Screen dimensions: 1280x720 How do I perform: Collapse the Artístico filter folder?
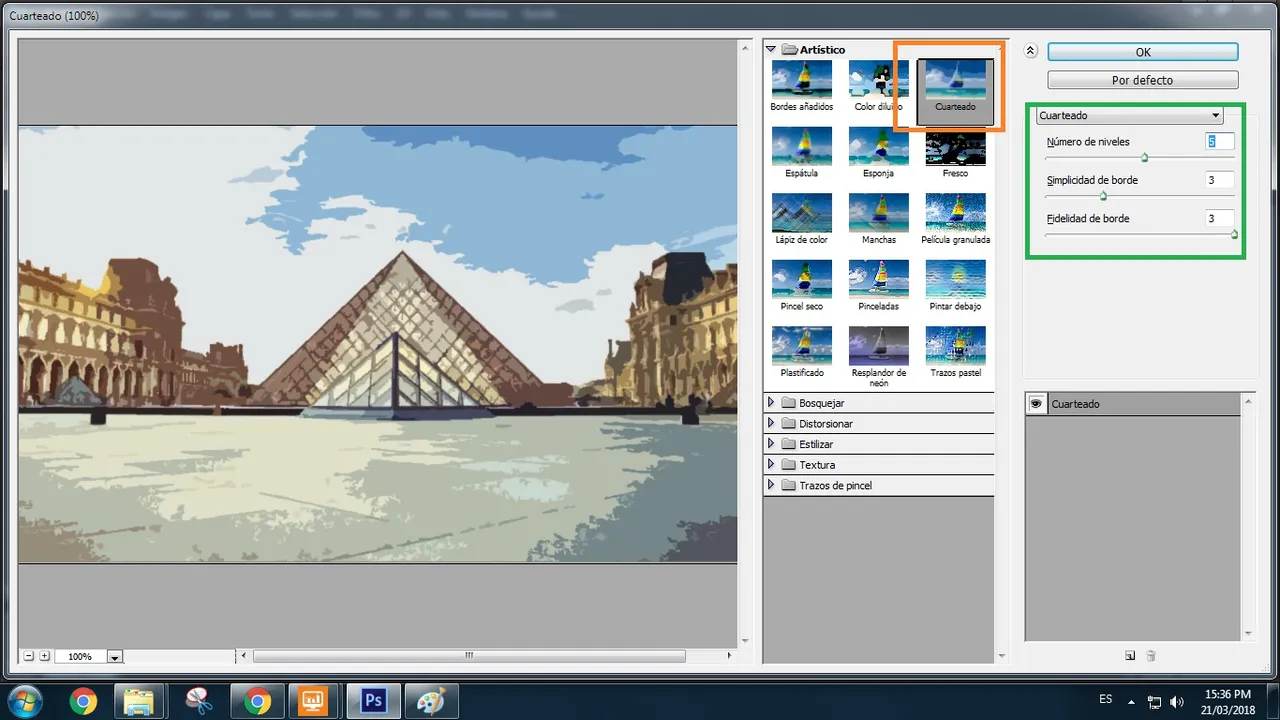pyautogui.click(x=771, y=49)
